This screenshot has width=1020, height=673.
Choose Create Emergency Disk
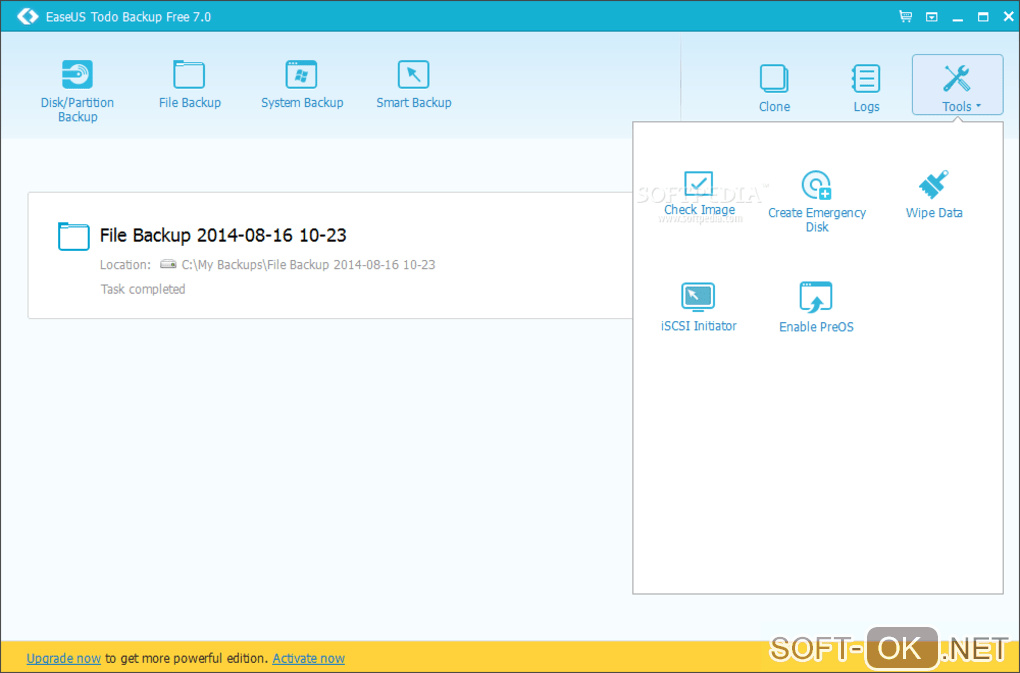816,202
